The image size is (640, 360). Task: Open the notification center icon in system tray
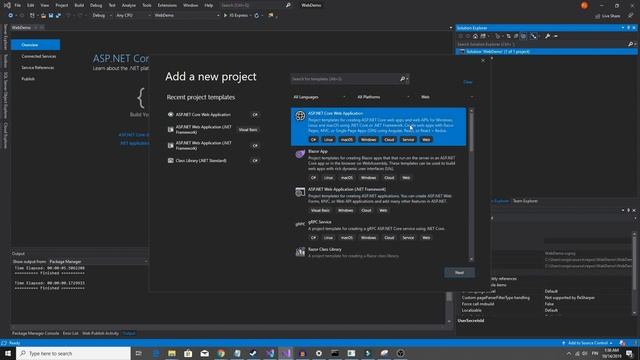(629, 353)
